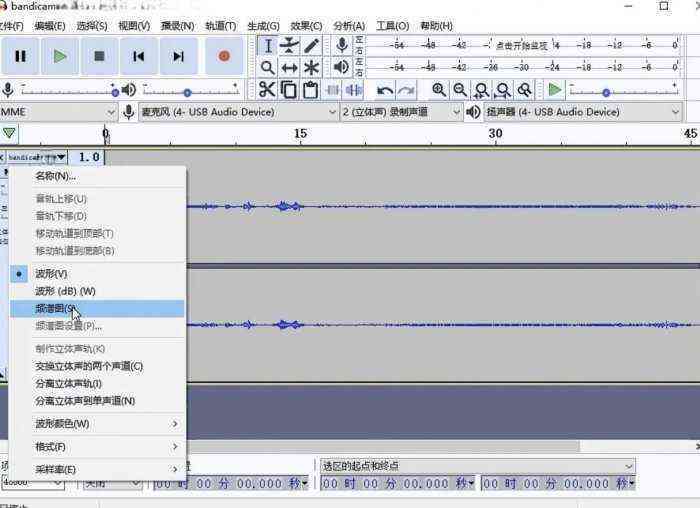
Task: Open the selection start and end dropdown
Action: (477, 466)
